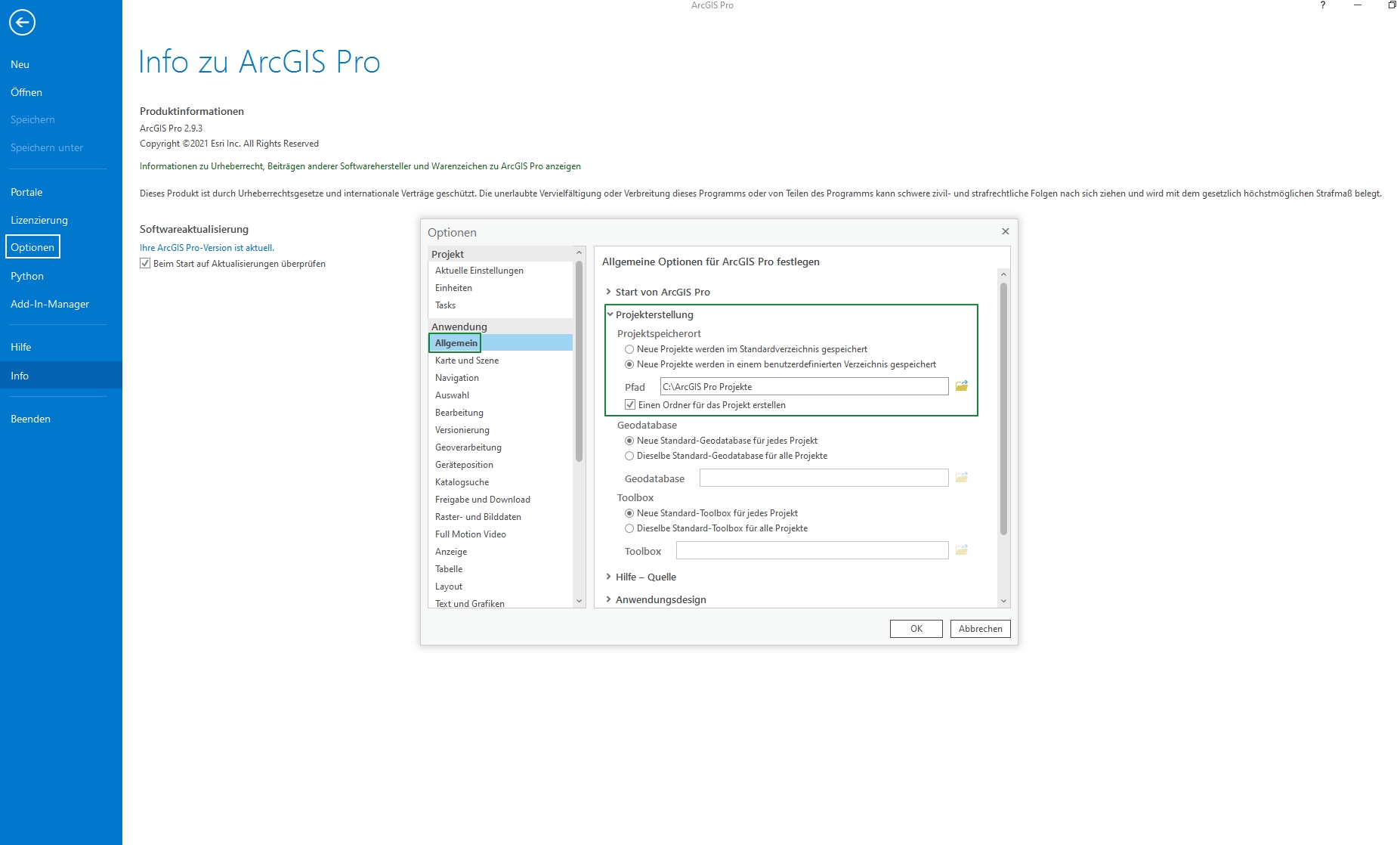Open the help question mark icon
The width and height of the screenshot is (1400, 845).
click(x=1322, y=5)
